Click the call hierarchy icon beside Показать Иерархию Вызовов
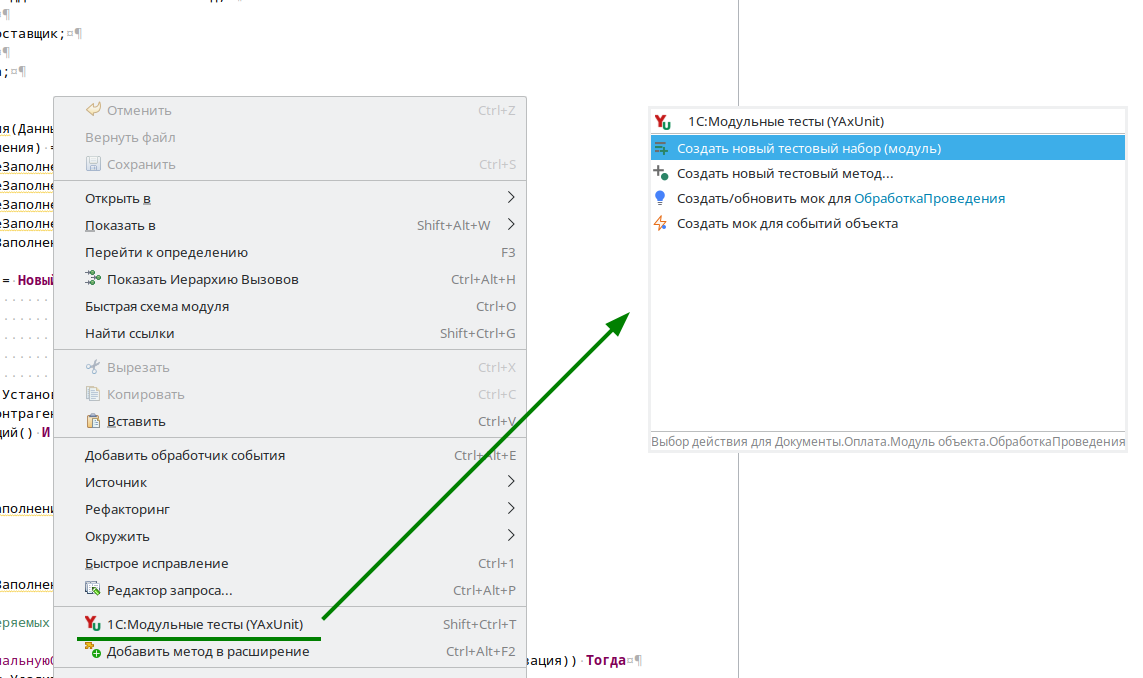 (x=93, y=278)
